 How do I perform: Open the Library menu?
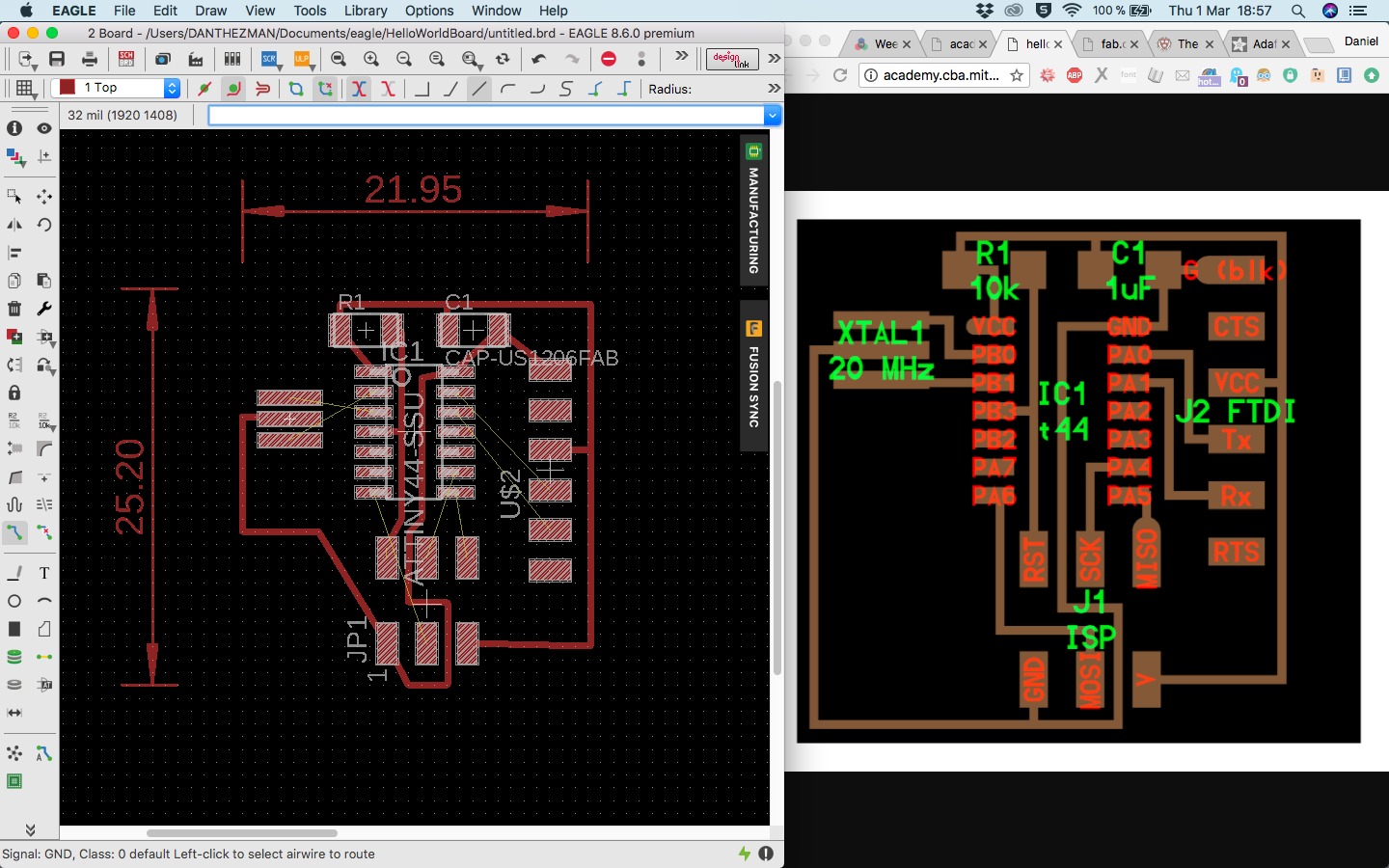point(366,11)
